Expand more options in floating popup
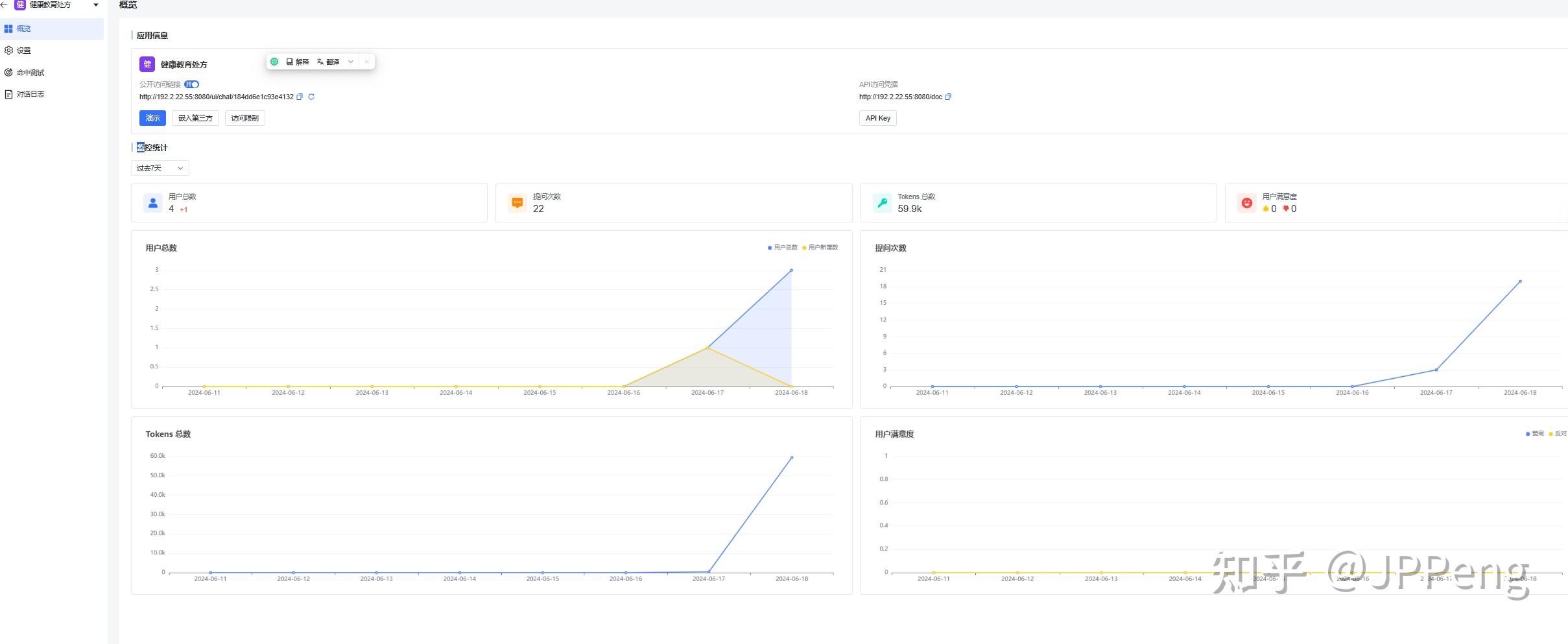 click(351, 62)
